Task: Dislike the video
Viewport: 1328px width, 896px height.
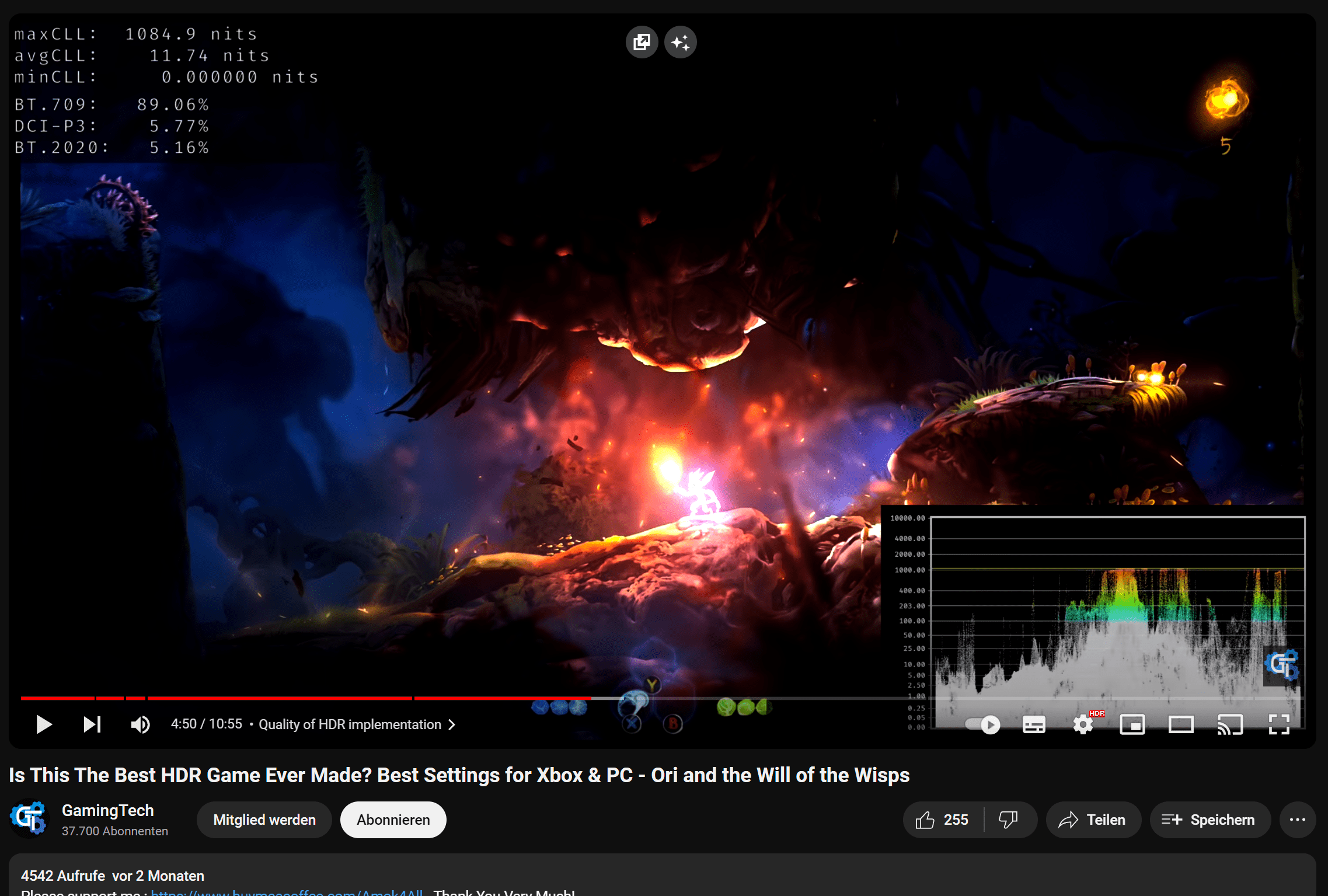Action: coord(1009,820)
